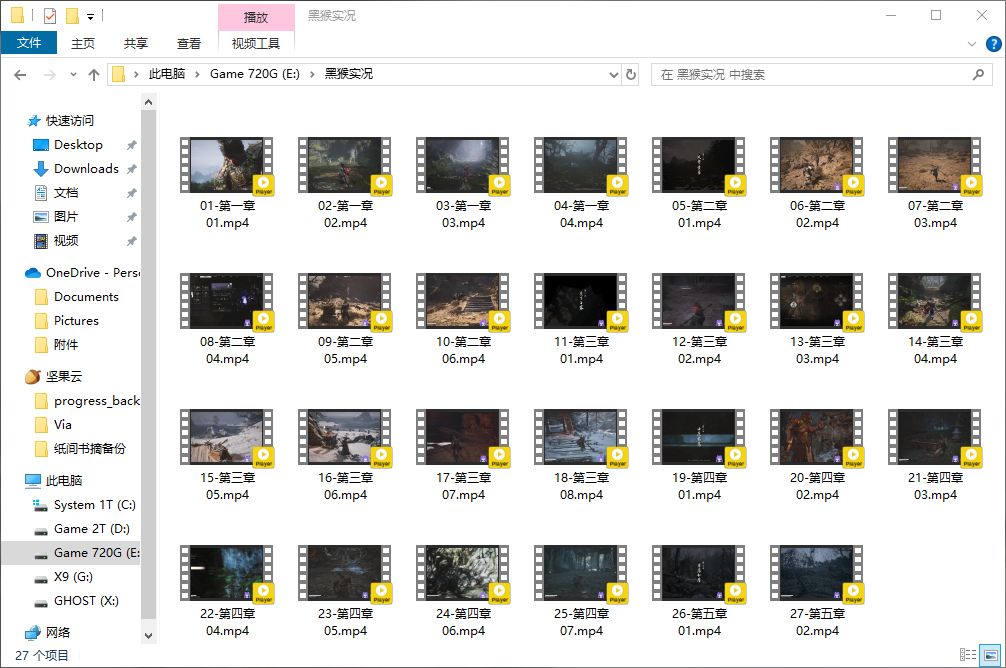Click the 播放 contextual tab header
This screenshot has height=668, width=1006.
click(256, 17)
